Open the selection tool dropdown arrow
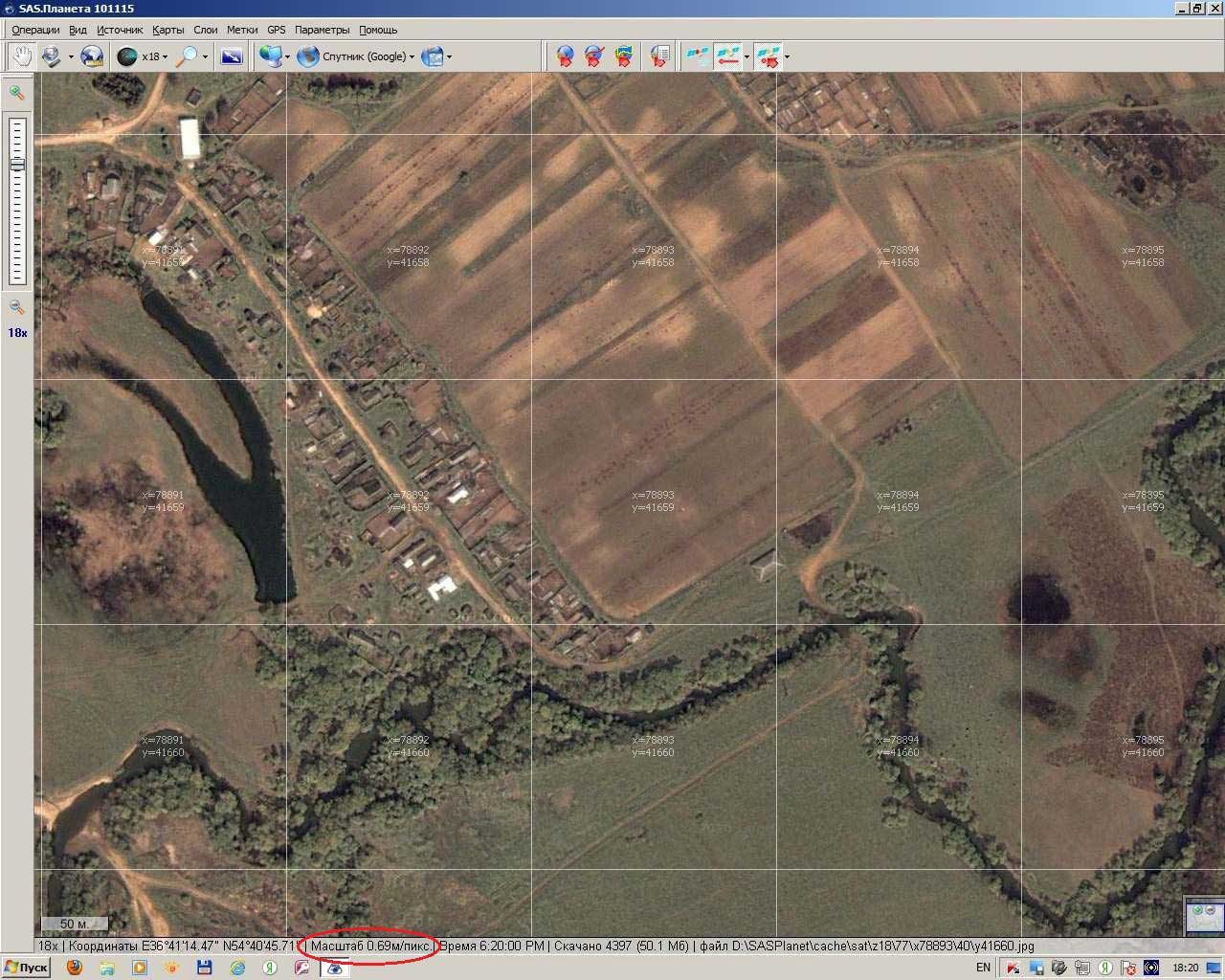Viewport: 1225px width, 980px height. click(70, 57)
